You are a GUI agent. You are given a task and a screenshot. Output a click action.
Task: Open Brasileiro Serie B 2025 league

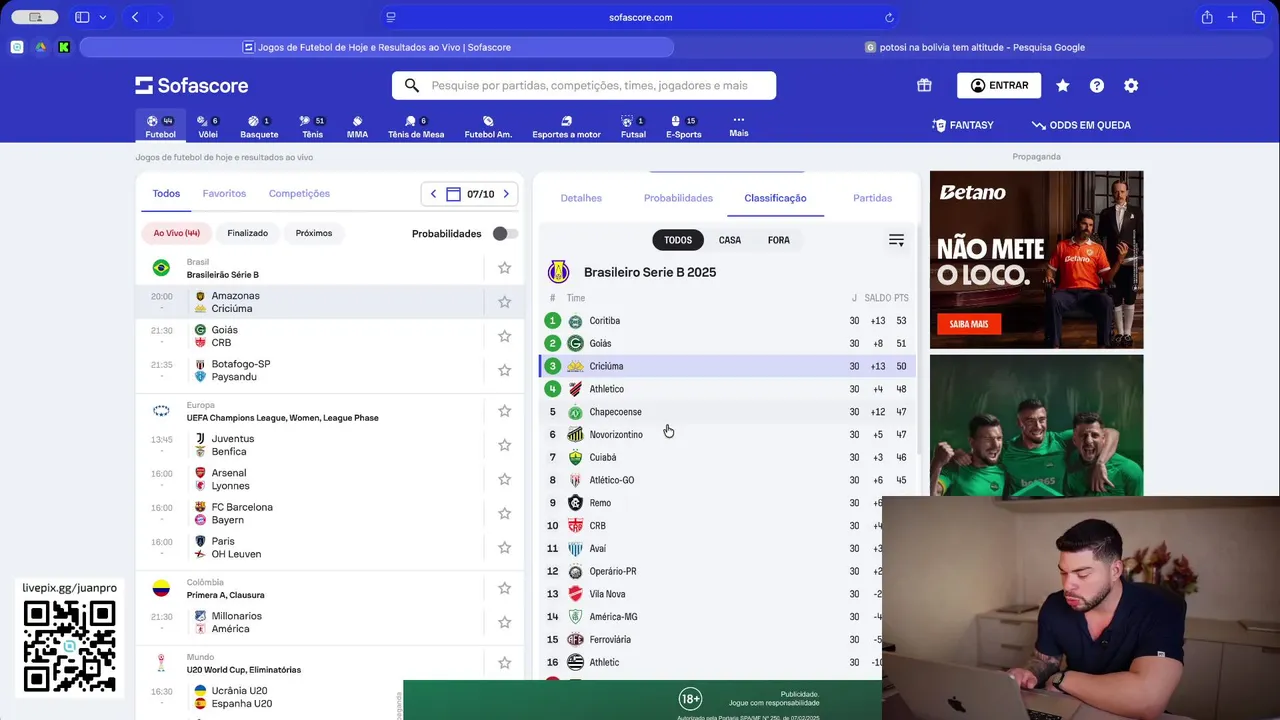coord(650,272)
